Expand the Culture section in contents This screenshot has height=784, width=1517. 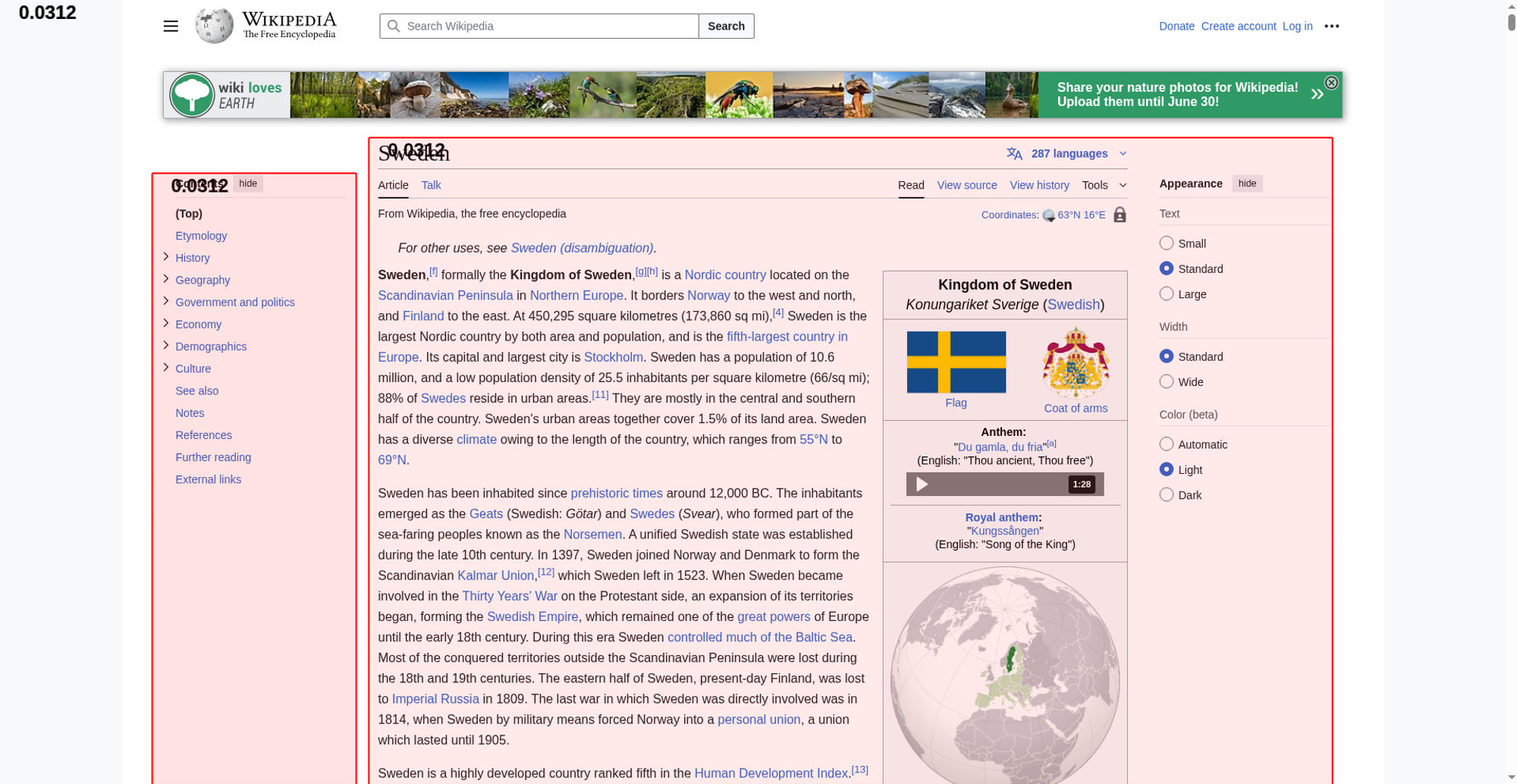pyautogui.click(x=166, y=368)
